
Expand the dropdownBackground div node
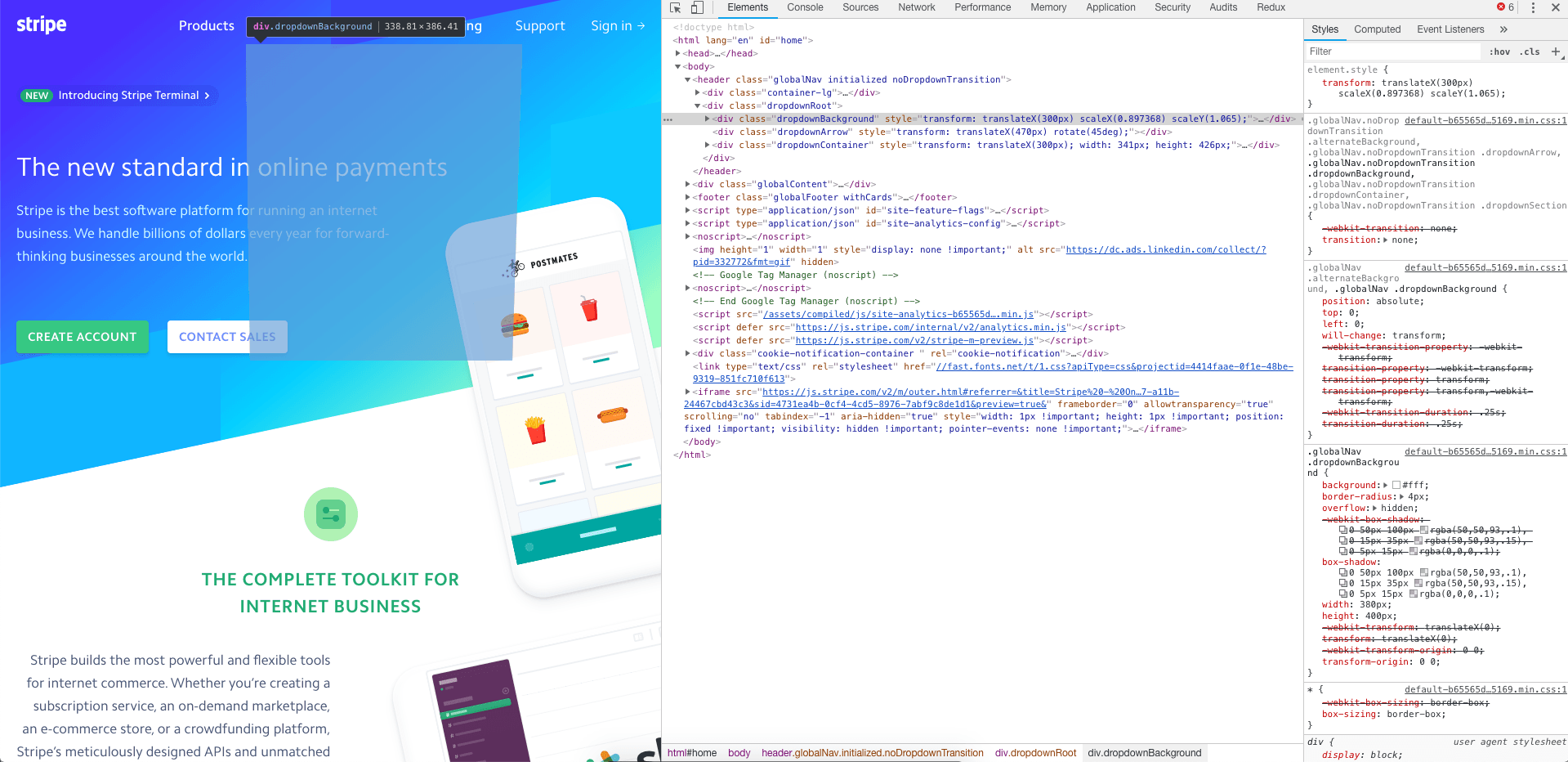708,119
